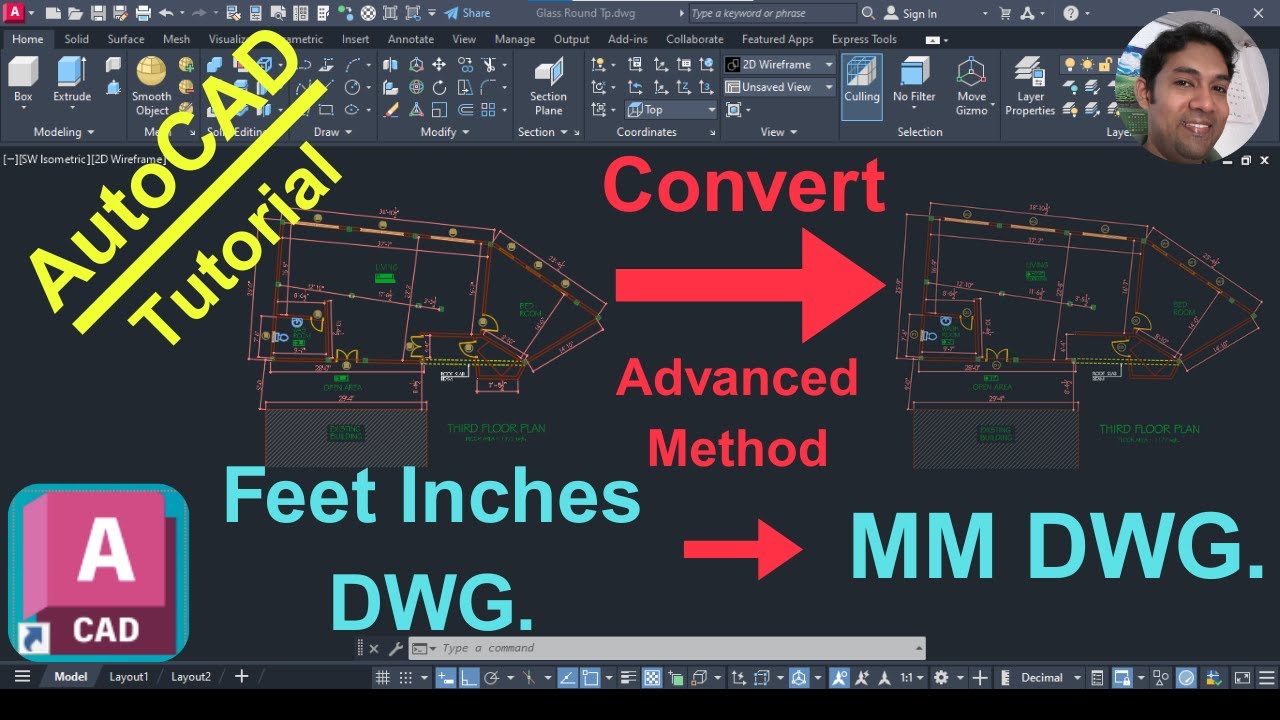Open the Quick Properties status icon
1280x720 pixels.
coord(1097,677)
